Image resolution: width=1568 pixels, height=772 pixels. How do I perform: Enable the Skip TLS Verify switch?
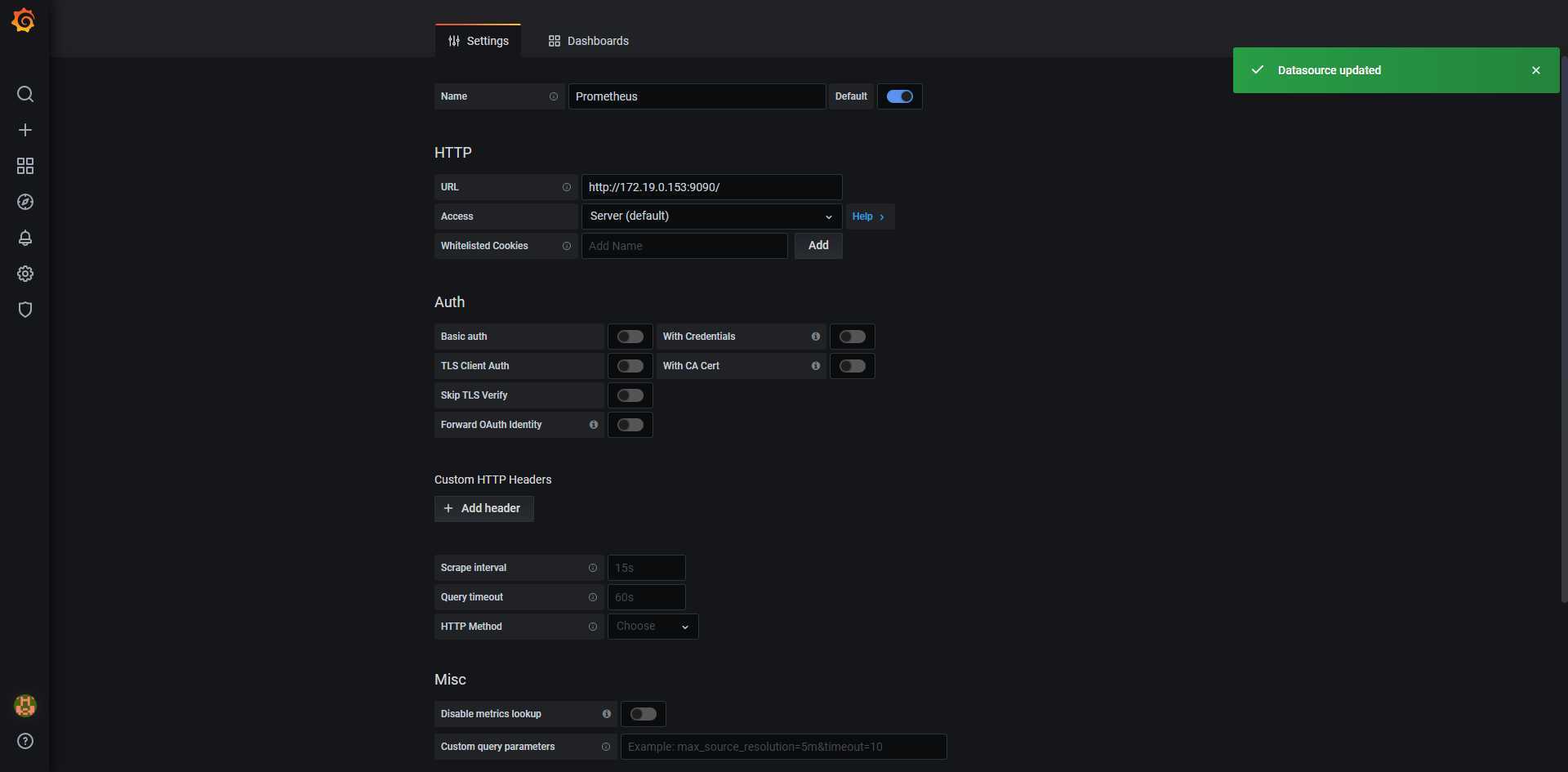coord(630,395)
